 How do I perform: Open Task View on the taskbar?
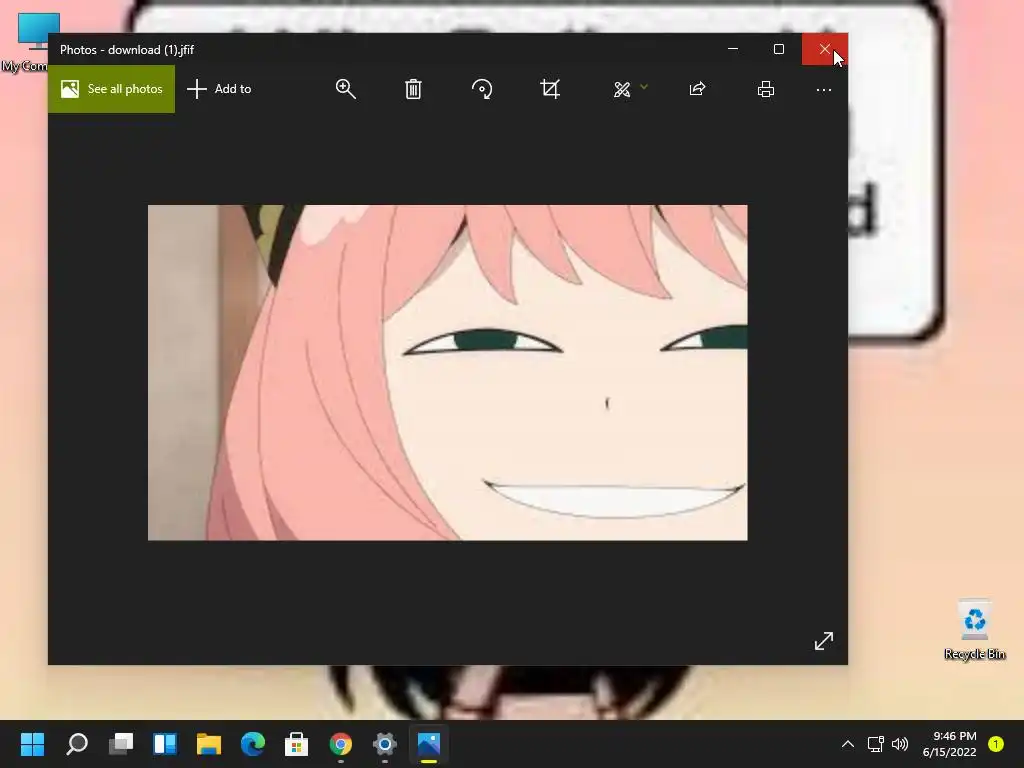click(121, 744)
